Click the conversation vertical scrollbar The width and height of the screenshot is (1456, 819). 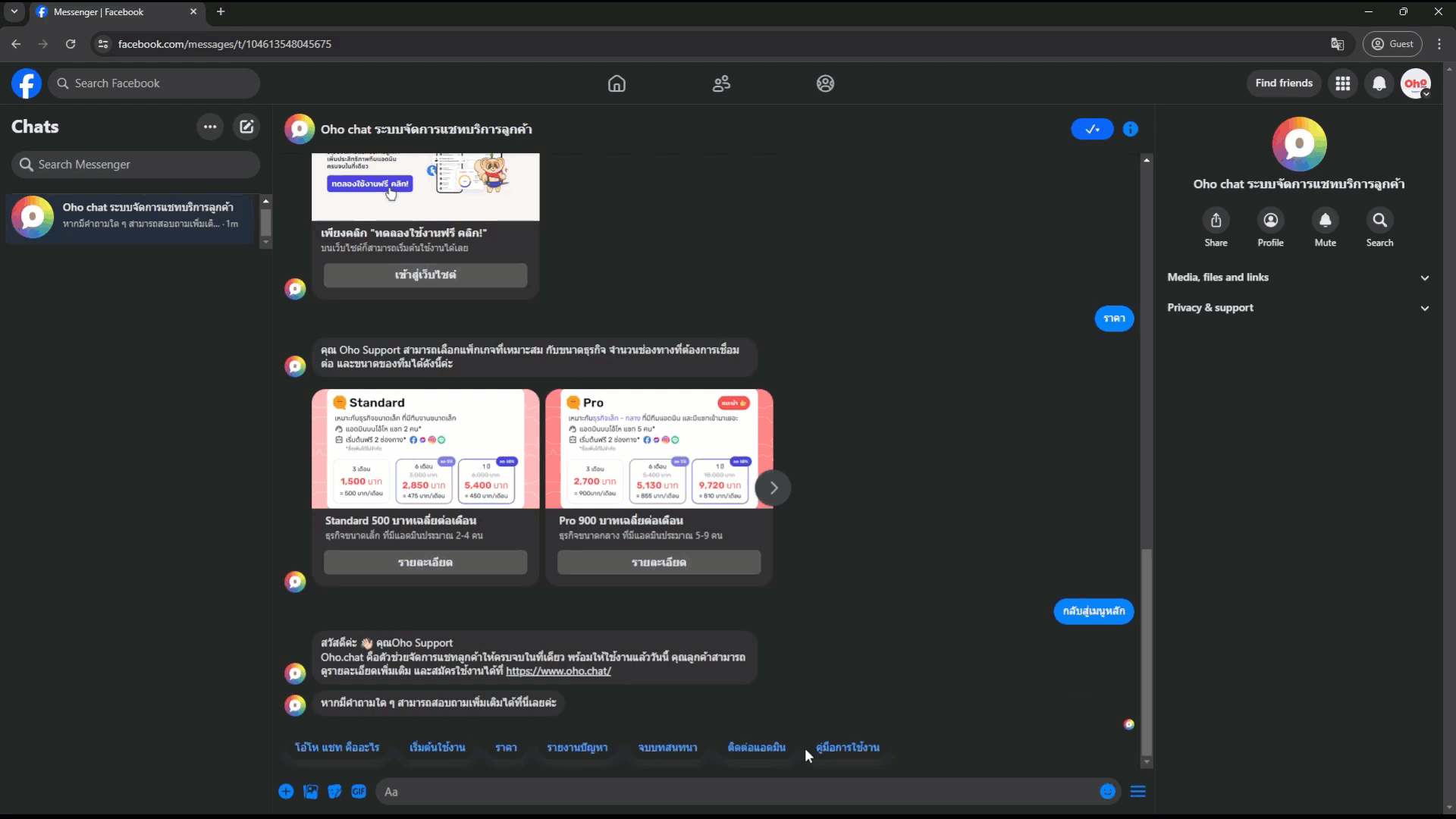pos(1147,652)
